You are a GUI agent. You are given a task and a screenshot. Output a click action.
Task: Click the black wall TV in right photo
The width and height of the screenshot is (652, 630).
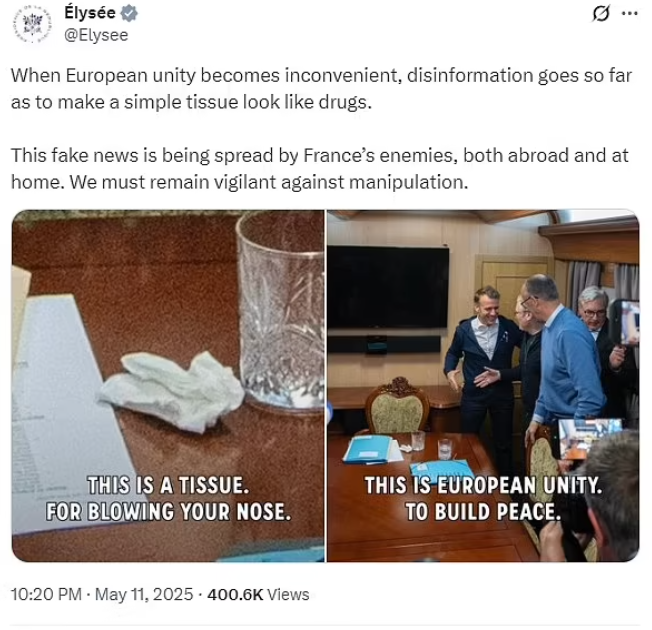click(x=388, y=288)
